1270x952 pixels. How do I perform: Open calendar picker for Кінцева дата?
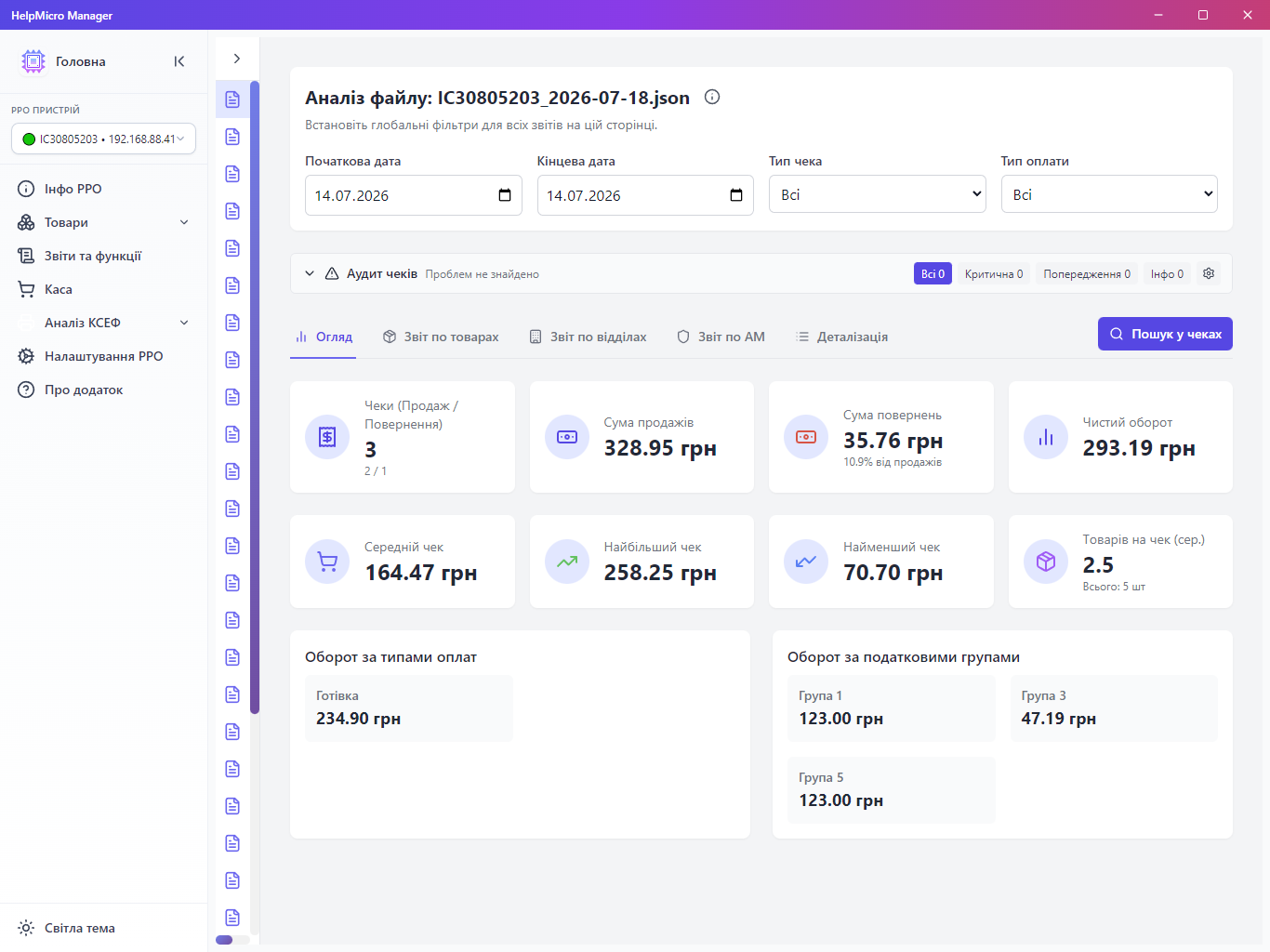point(736,195)
